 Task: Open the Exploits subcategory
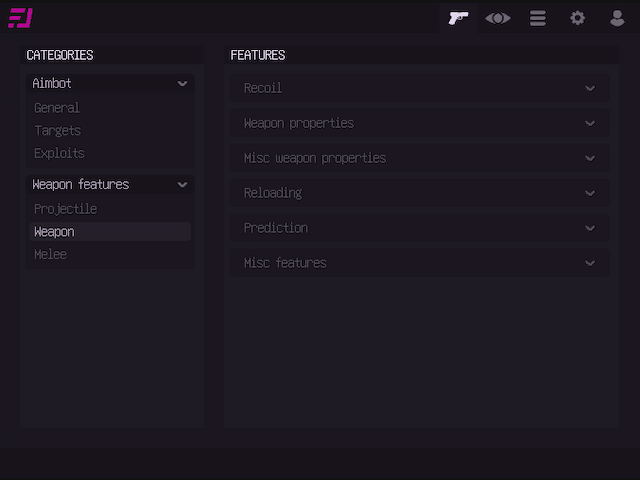coord(59,154)
